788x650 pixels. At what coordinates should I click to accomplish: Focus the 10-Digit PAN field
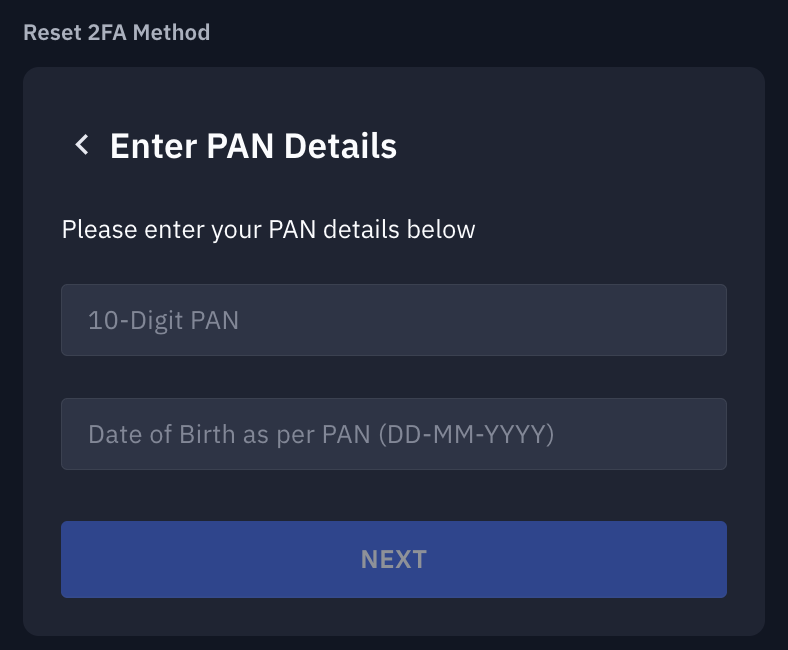click(x=393, y=320)
